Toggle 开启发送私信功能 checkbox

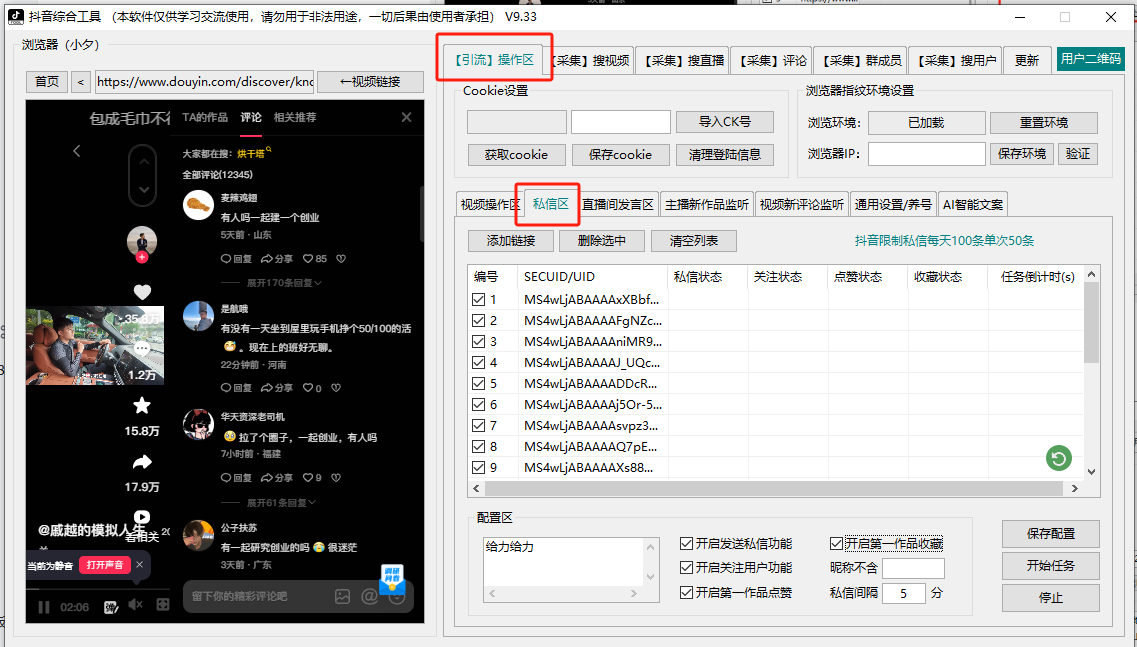click(686, 544)
